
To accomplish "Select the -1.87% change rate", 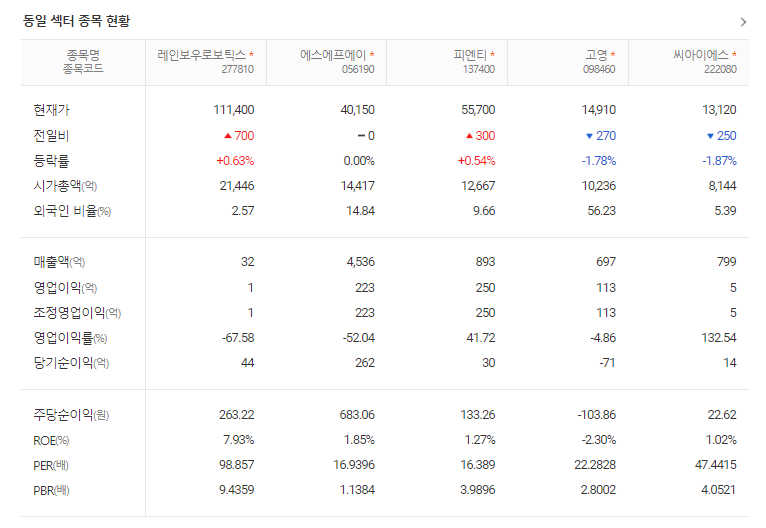I will click(x=719, y=161).
